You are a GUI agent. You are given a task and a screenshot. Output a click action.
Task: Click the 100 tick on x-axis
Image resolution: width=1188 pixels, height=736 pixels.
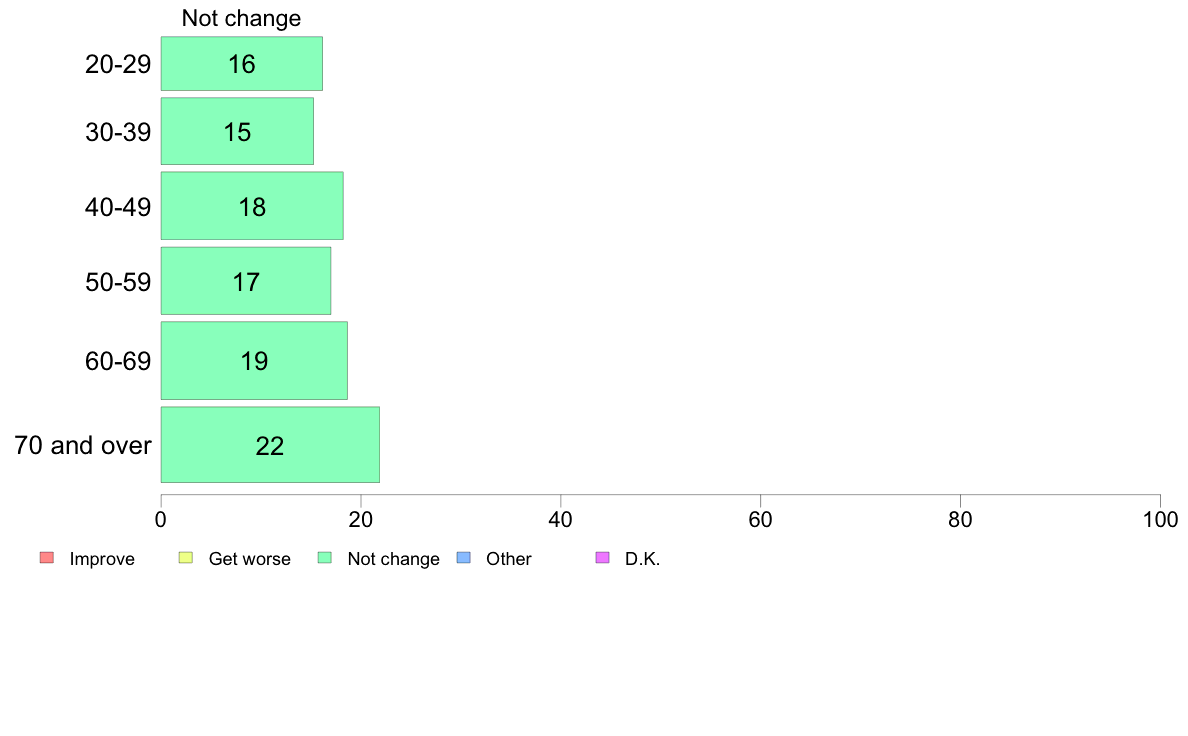[1161, 519]
